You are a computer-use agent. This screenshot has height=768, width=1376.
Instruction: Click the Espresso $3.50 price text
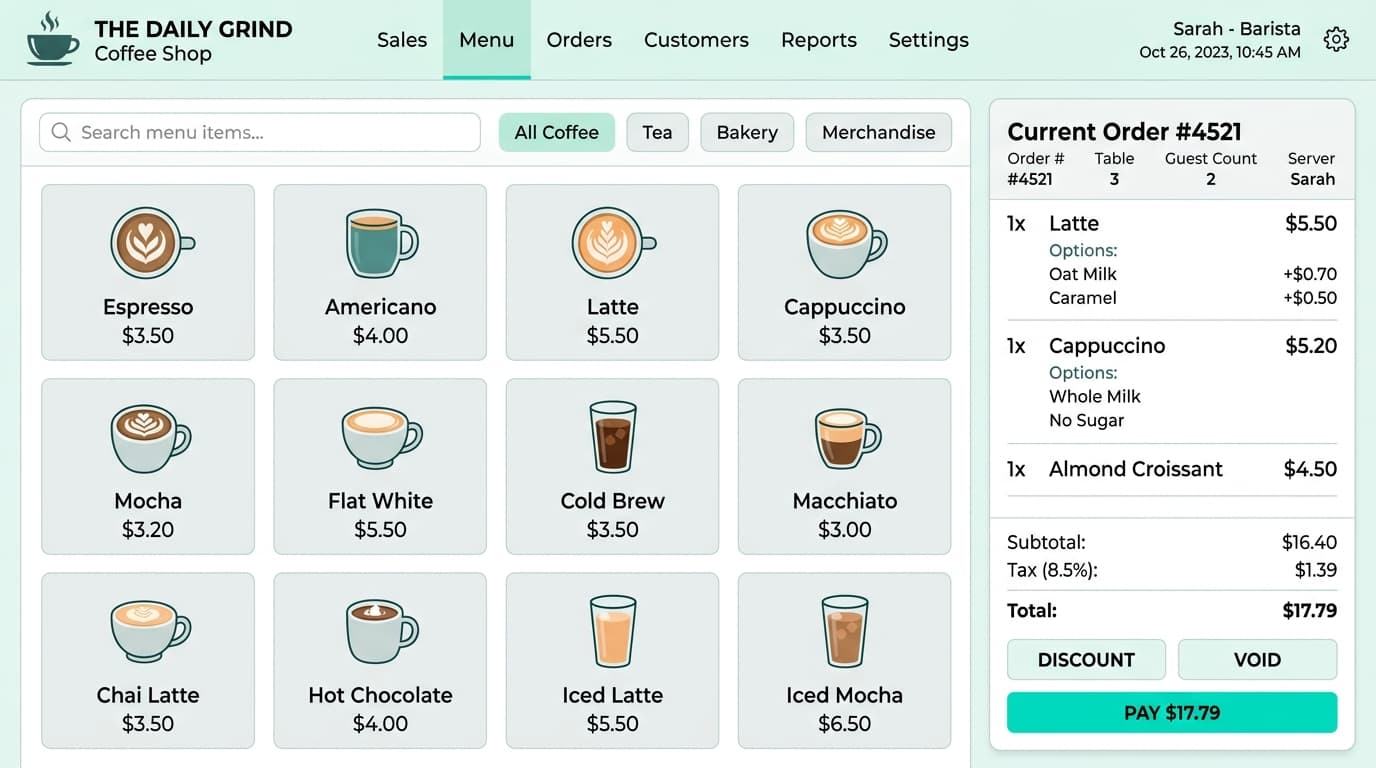pos(148,336)
